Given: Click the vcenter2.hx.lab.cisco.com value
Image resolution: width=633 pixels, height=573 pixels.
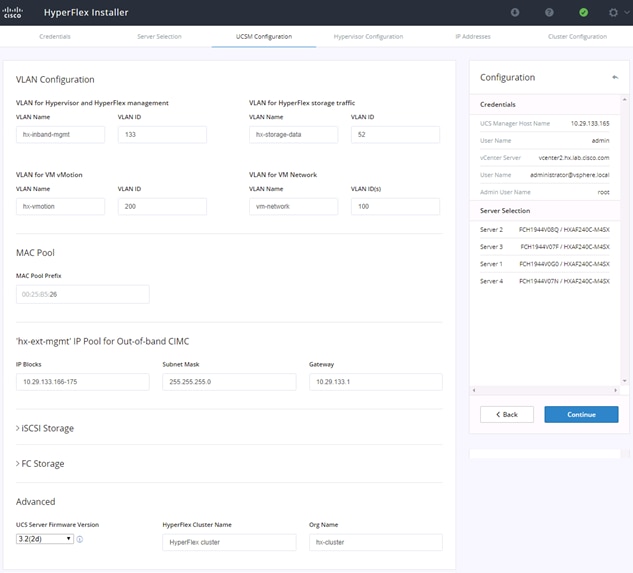Looking at the screenshot, I should coord(574,158).
